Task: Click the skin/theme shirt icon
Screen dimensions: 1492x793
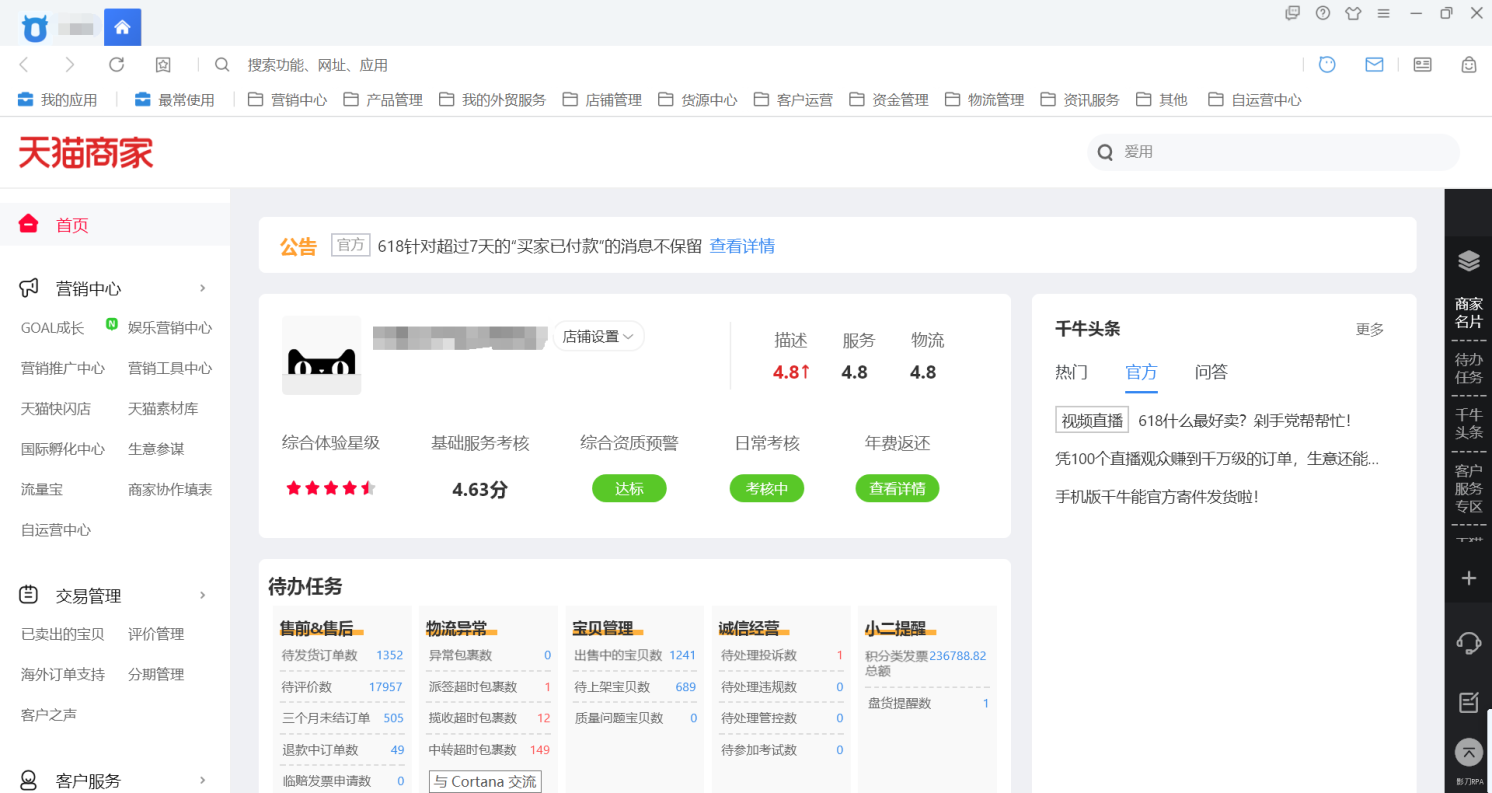Action: click(x=1353, y=13)
